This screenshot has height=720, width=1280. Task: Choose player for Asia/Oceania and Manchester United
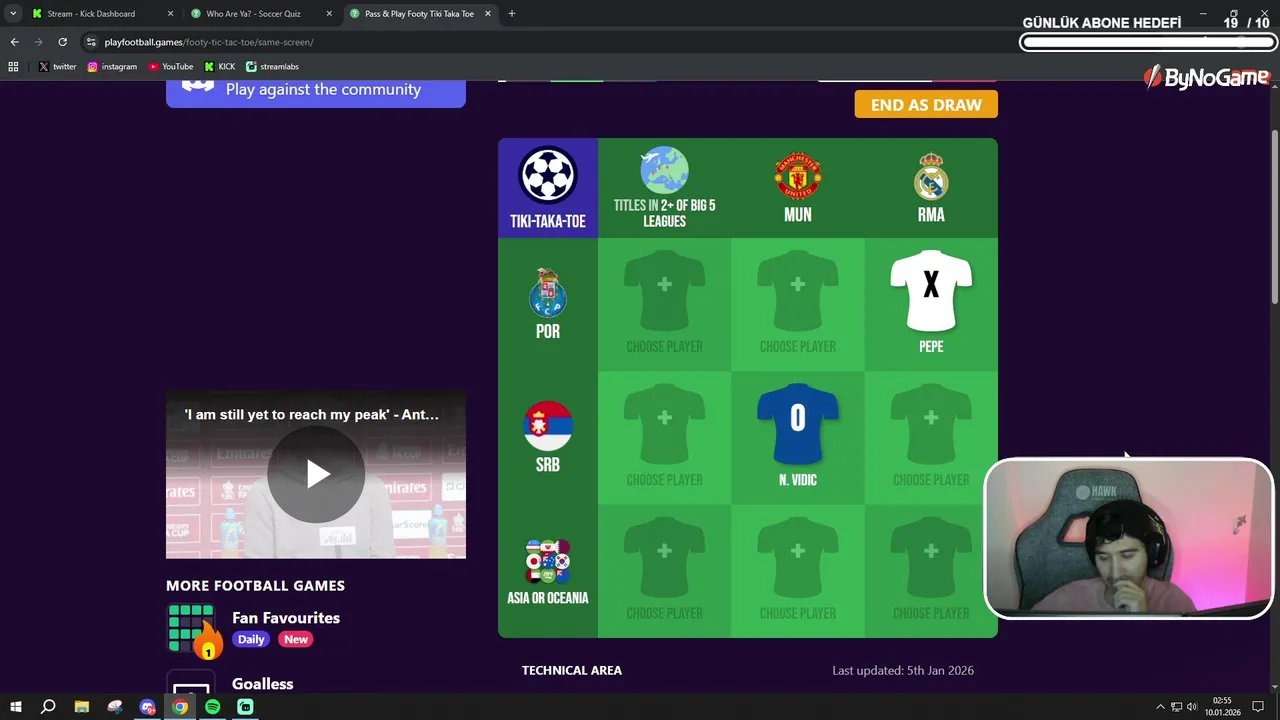click(x=798, y=571)
